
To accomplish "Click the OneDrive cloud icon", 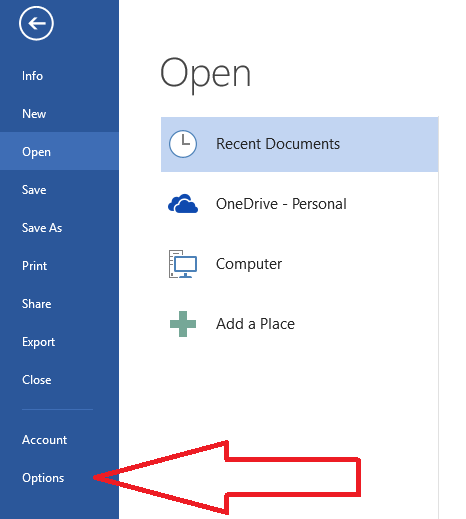I will coord(183,204).
